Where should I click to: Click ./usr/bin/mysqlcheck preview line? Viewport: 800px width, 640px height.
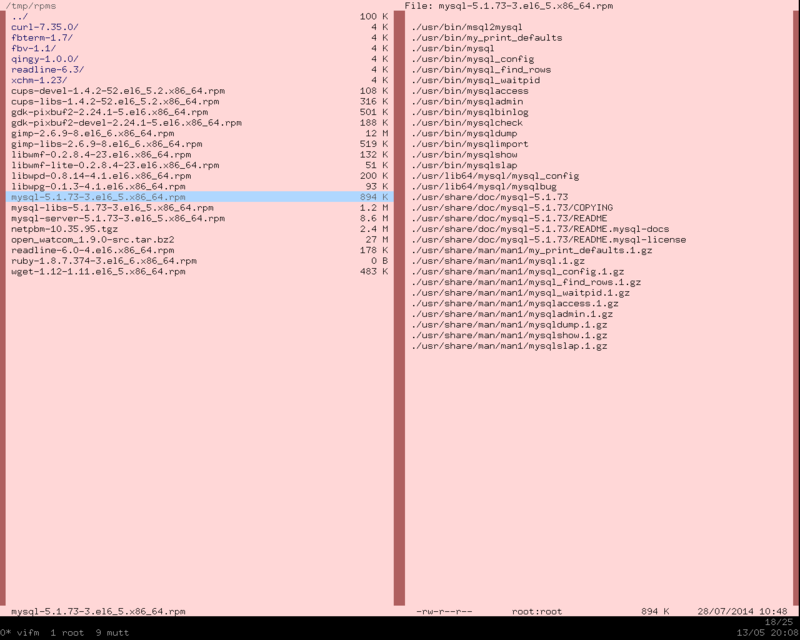click(x=467, y=123)
